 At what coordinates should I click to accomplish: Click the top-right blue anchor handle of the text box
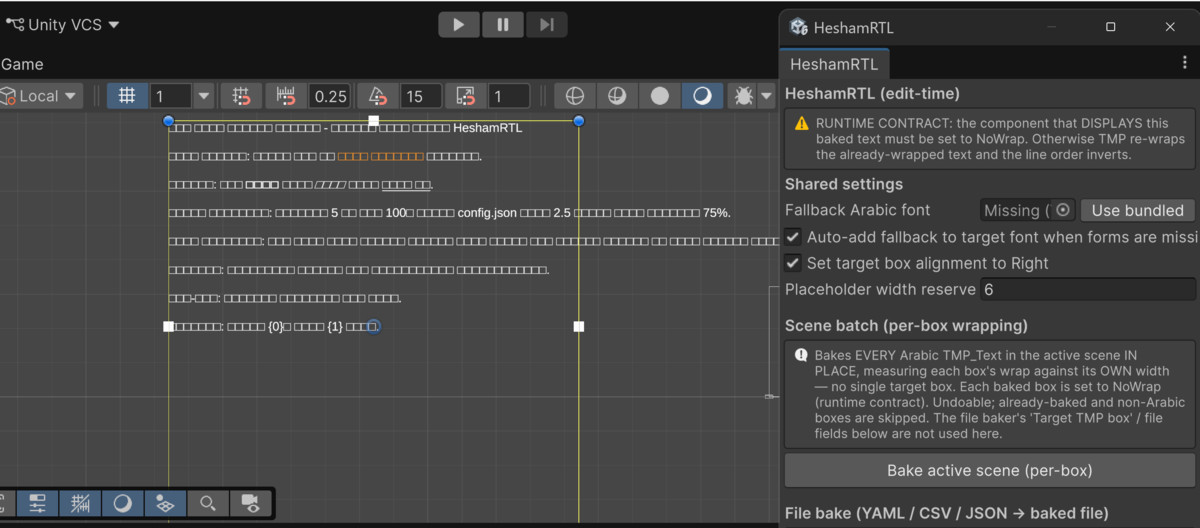click(x=579, y=121)
